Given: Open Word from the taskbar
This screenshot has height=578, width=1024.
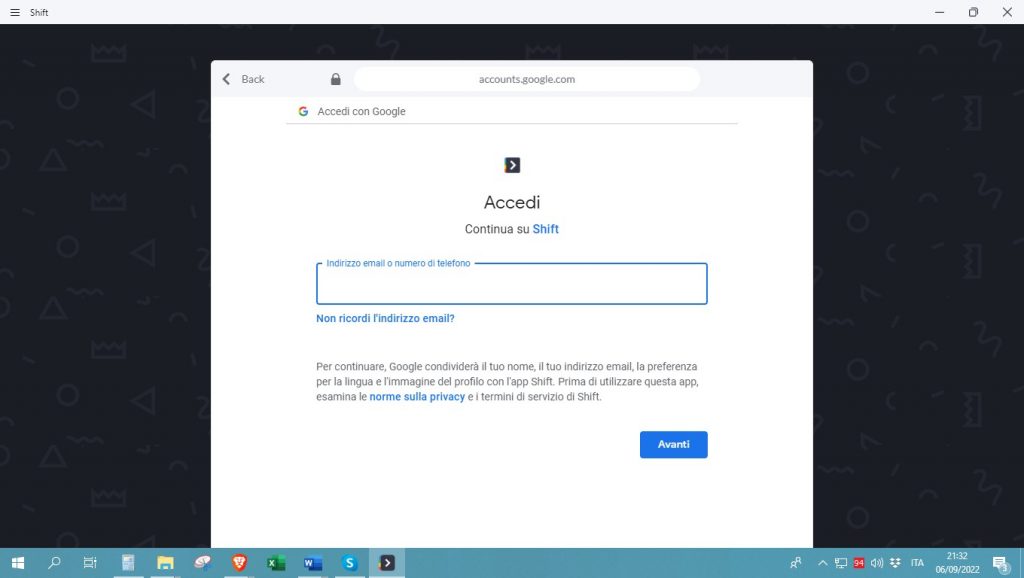Looking at the screenshot, I should pyautogui.click(x=313, y=563).
